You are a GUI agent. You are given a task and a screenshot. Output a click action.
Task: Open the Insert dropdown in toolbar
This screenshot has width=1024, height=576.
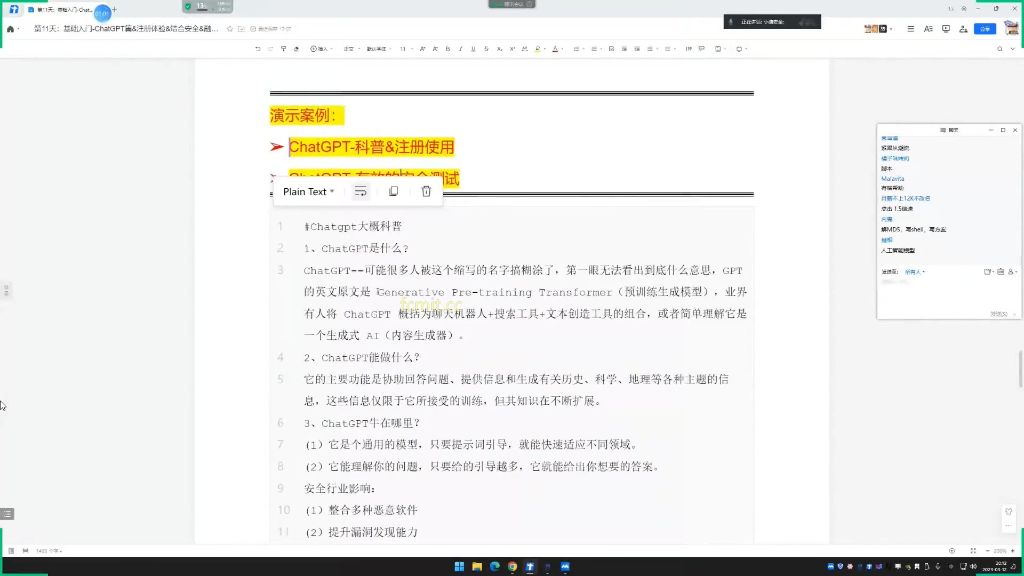pyautogui.click(x=321, y=49)
